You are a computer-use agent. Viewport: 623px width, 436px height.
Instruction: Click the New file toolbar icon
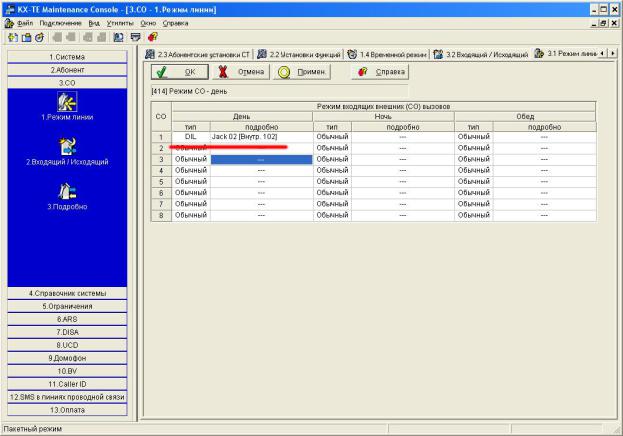click(x=13, y=37)
